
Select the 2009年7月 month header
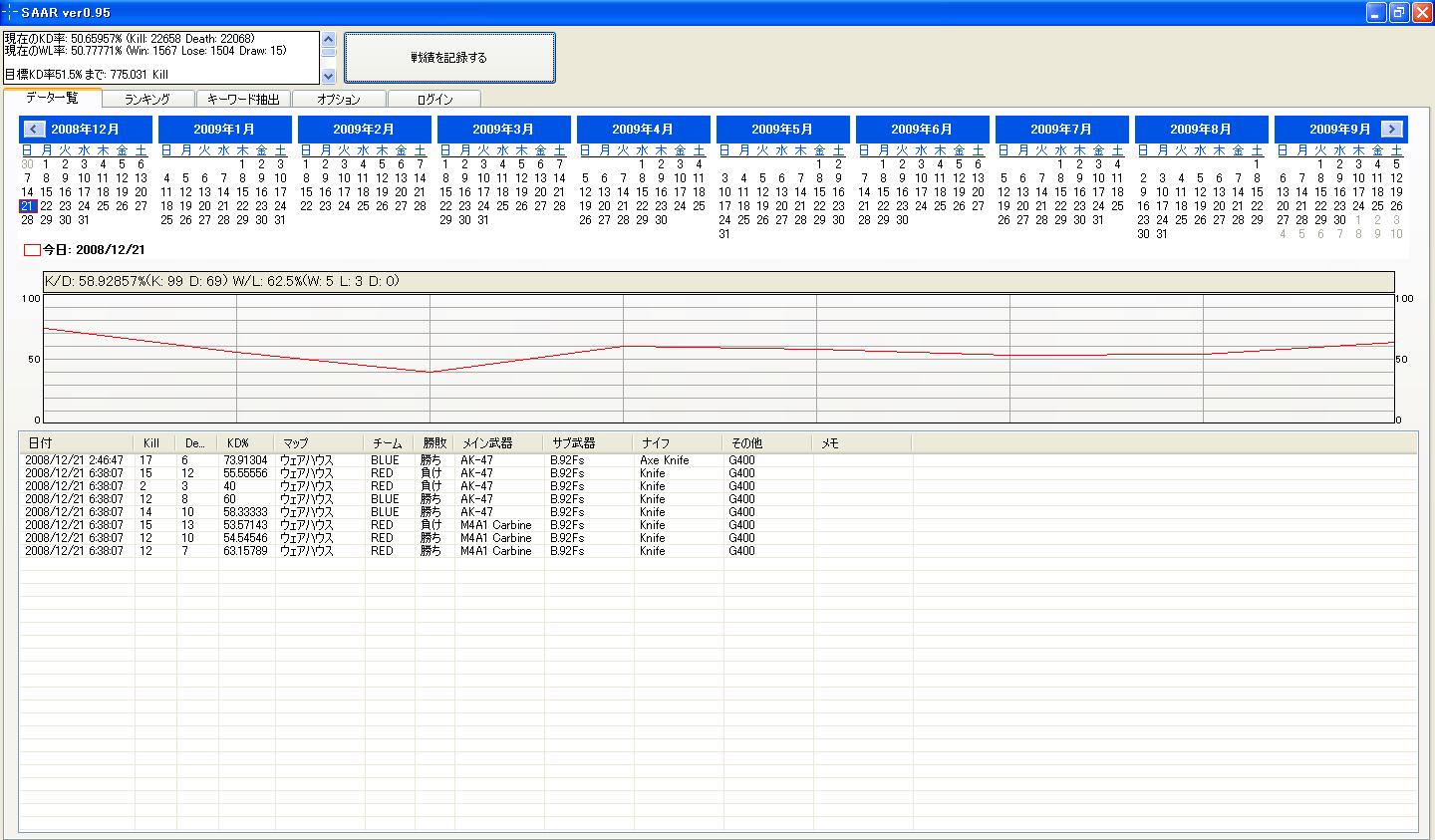tap(1061, 130)
